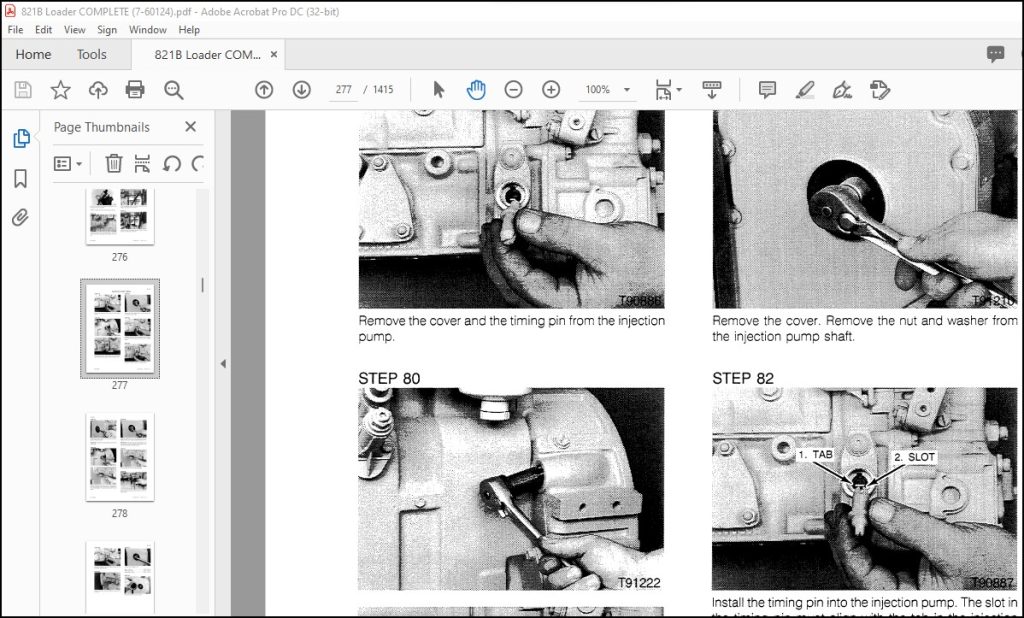The width and height of the screenshot is (1024, 618).
Task: Select the page 278 thumbnail
Action: pos(120,457)
